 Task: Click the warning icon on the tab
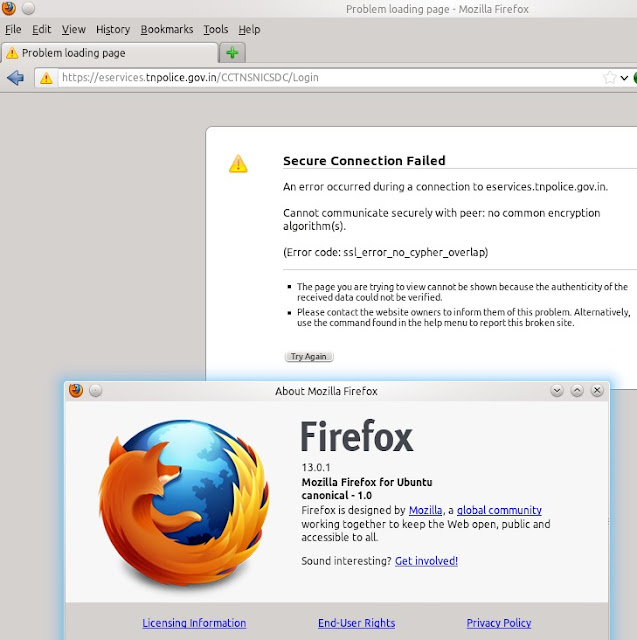tap(12, 53)
